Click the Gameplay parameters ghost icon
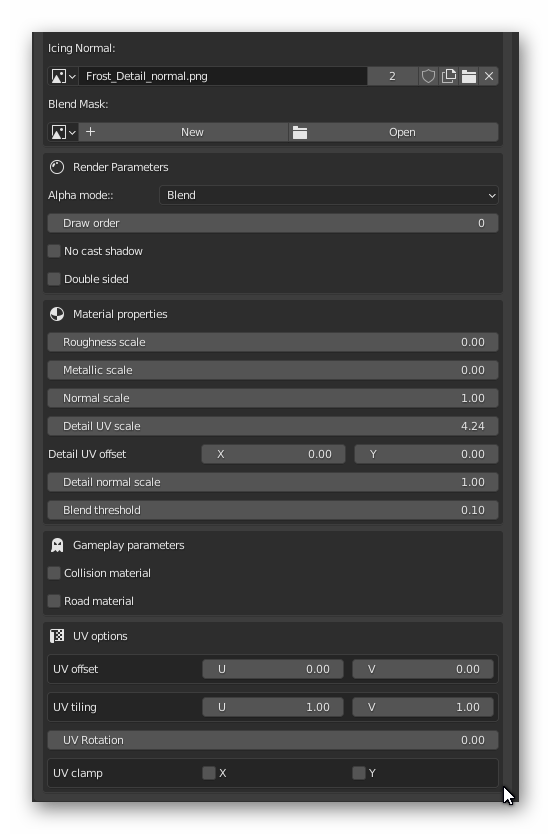 click(57, 545)
